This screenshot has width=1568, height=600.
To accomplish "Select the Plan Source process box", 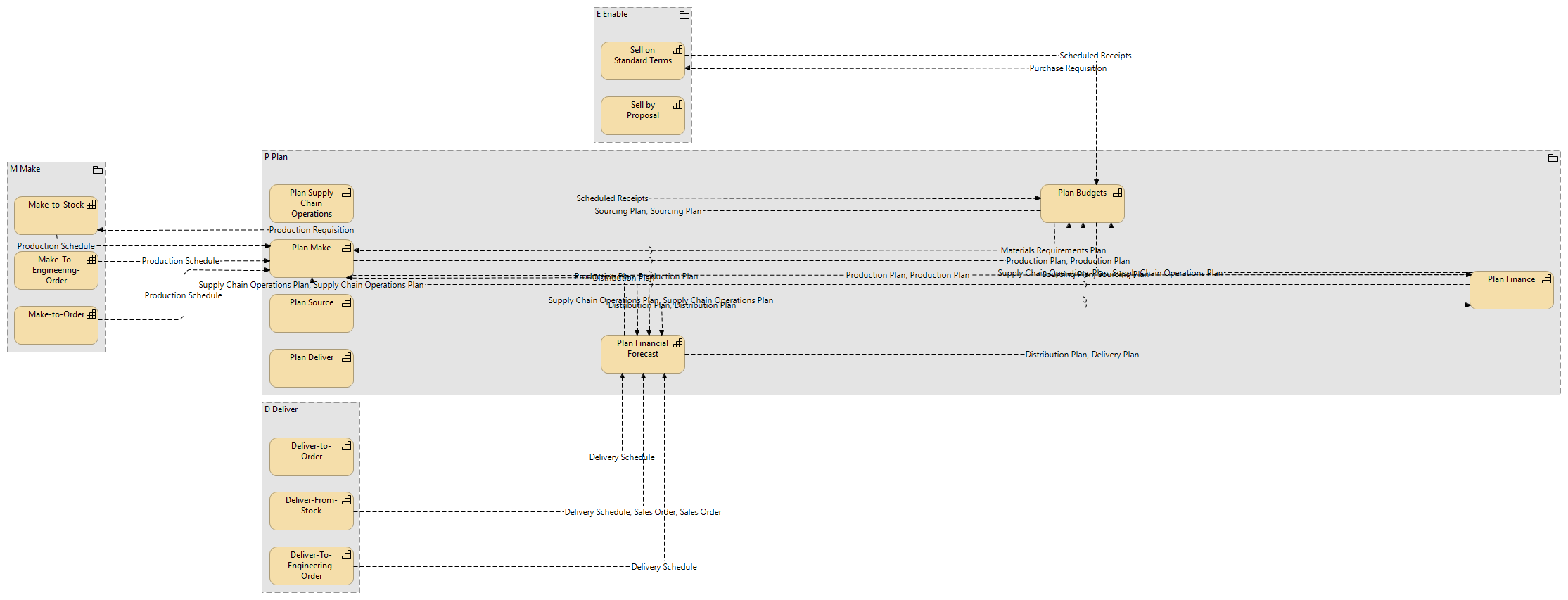I will (311, 318).
